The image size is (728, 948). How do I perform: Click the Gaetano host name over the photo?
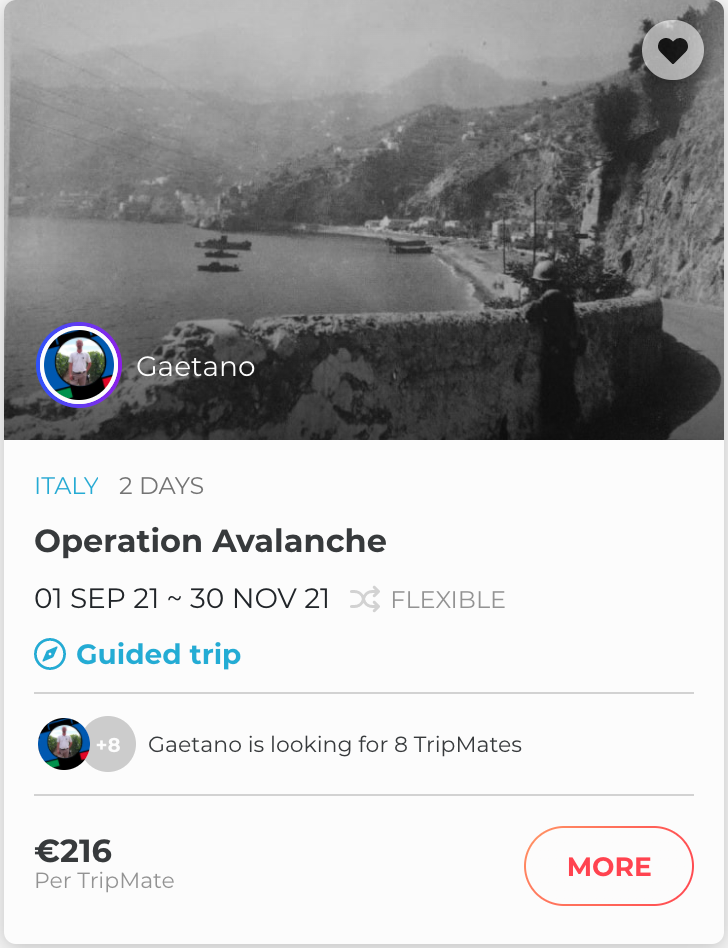[x=196, y=367]
